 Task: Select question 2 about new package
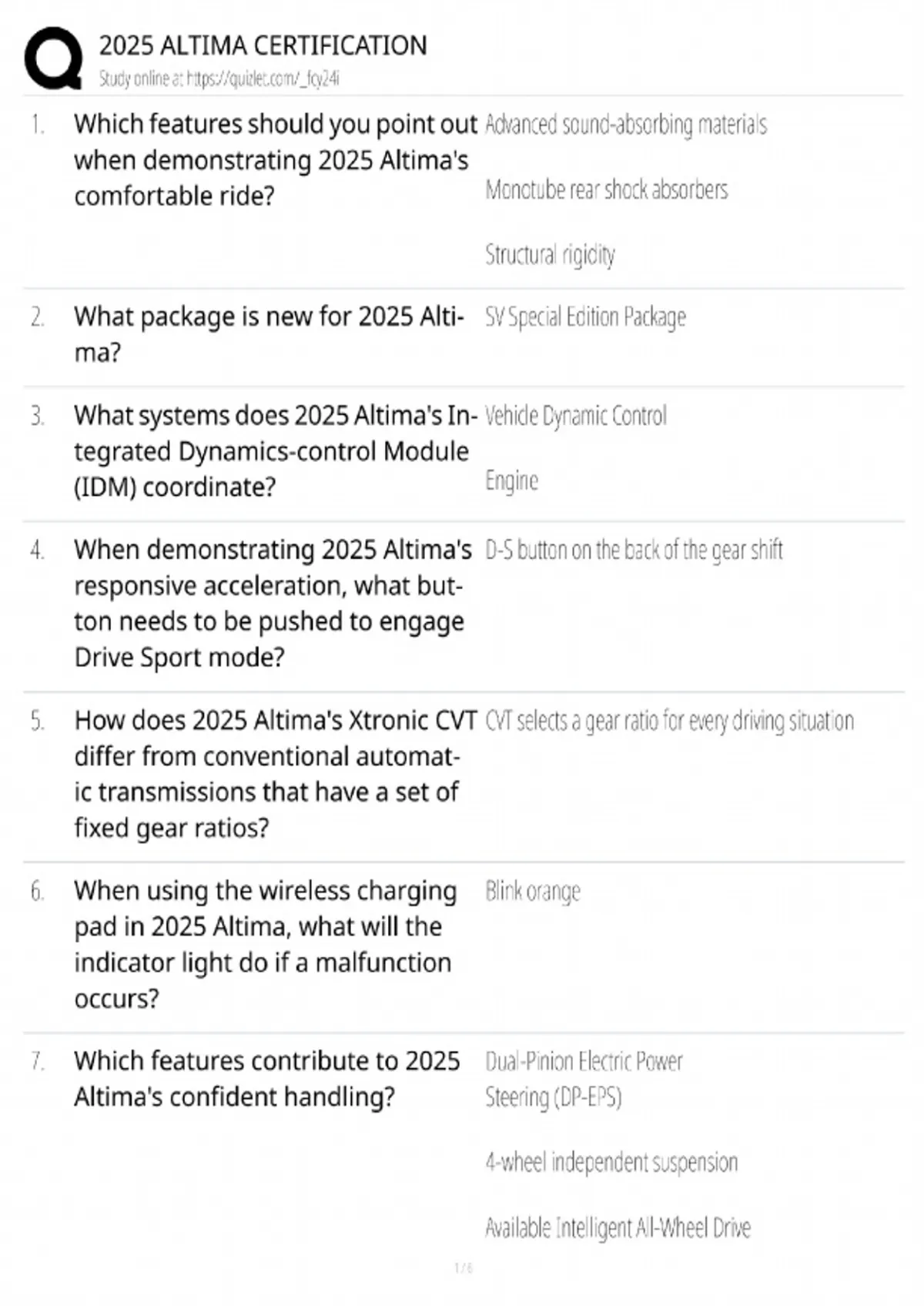pos(269,334)
